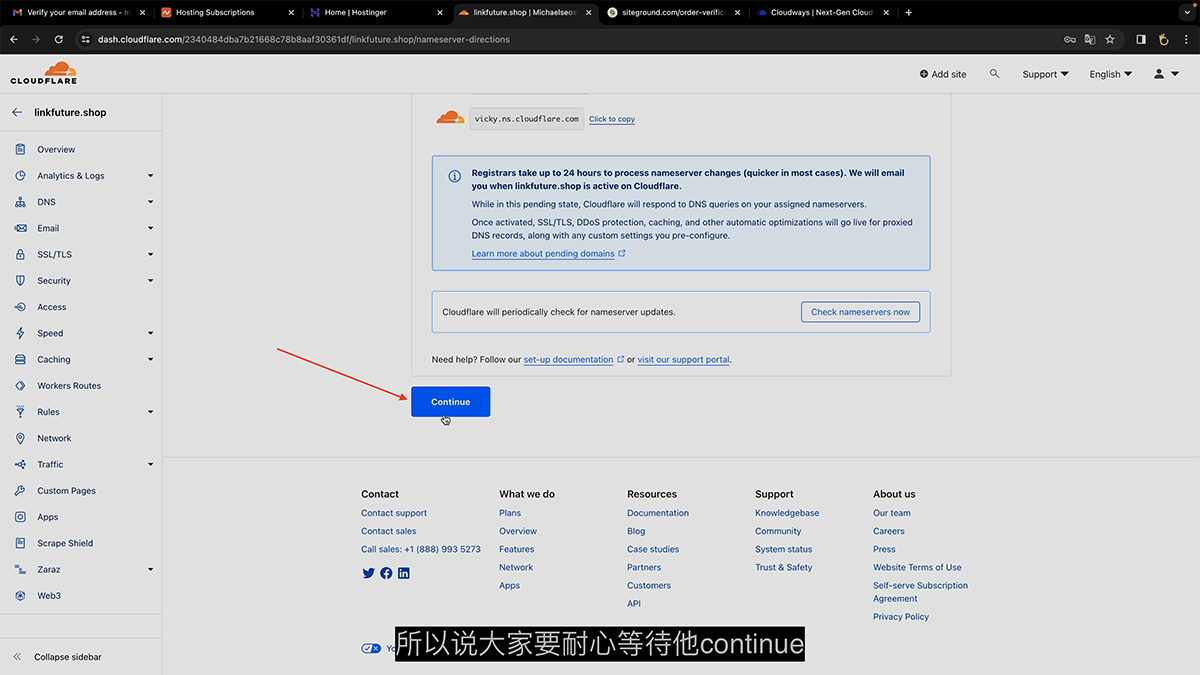Expand the Traffic submenu arrow
1200x675 pixels.
[150, 465]
